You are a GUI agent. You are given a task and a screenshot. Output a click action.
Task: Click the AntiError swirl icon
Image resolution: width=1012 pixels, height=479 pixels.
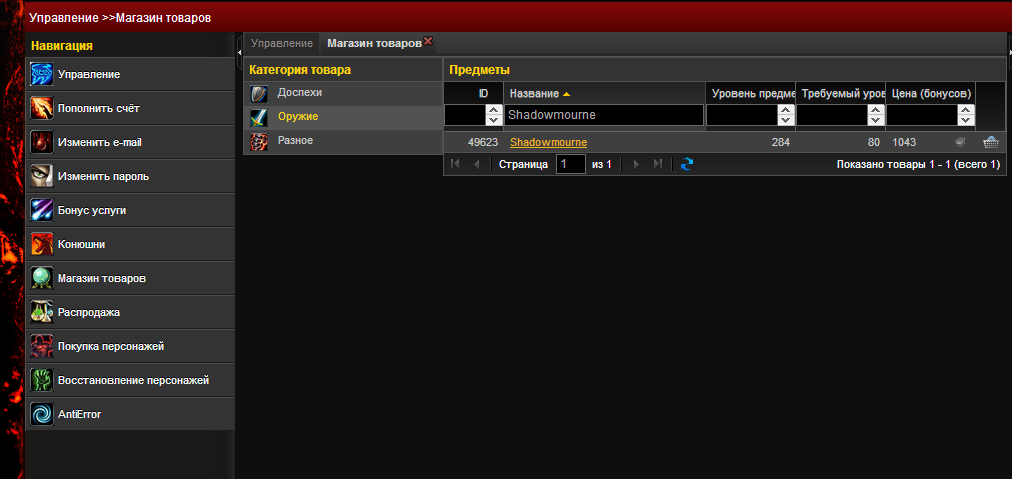[41, 414]
